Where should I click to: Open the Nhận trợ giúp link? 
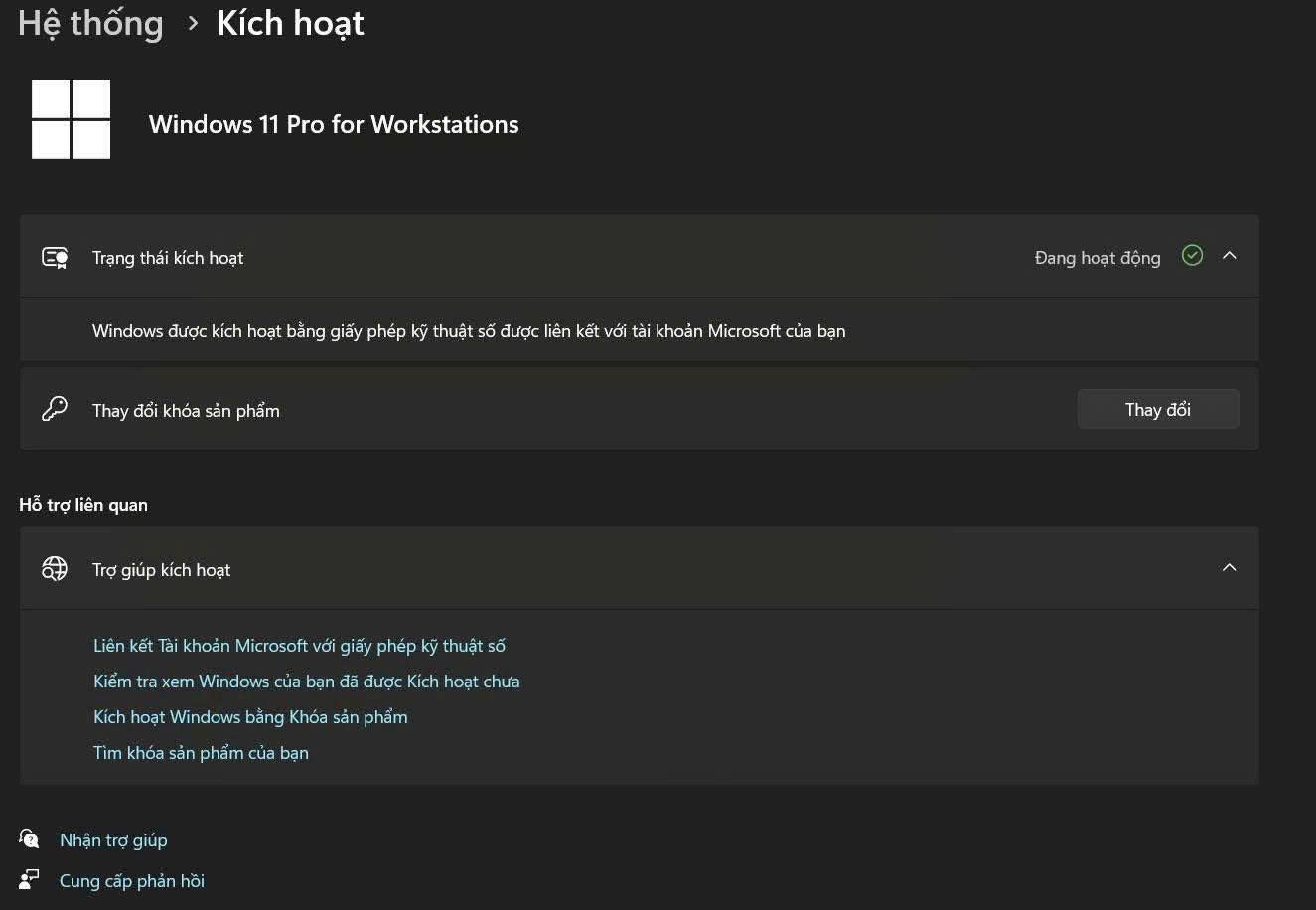(x=113, y=840)
